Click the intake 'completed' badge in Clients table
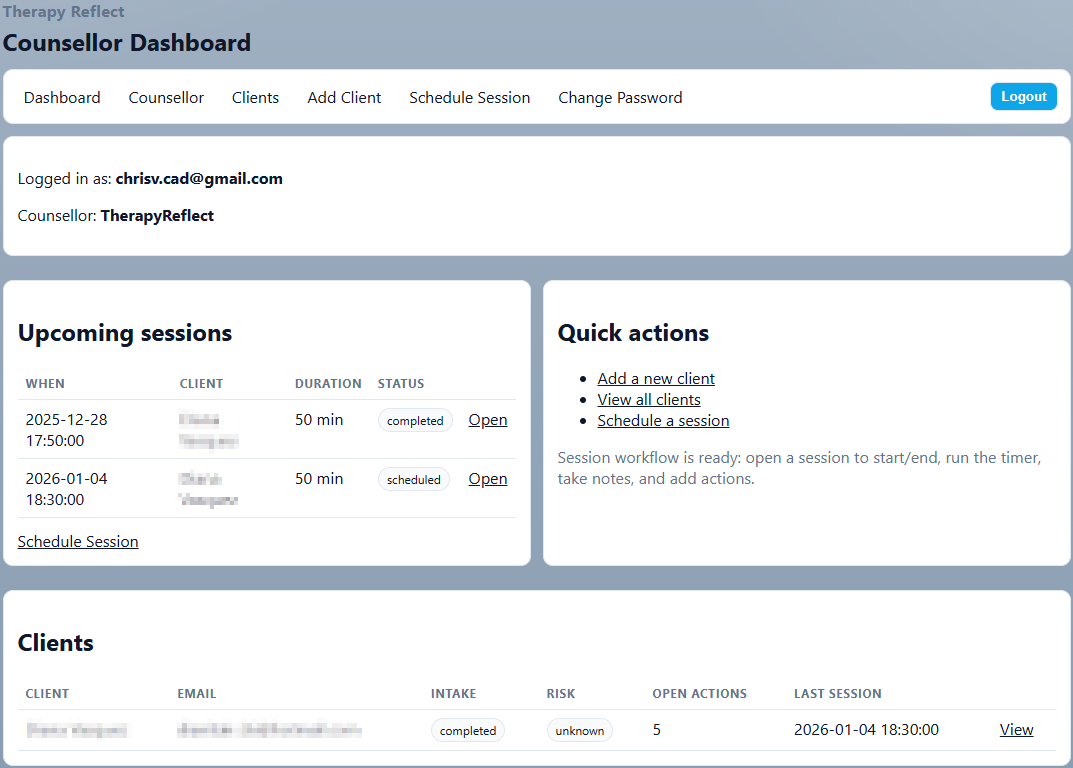This screenshot has height=768, width=1073. (468, 731)
